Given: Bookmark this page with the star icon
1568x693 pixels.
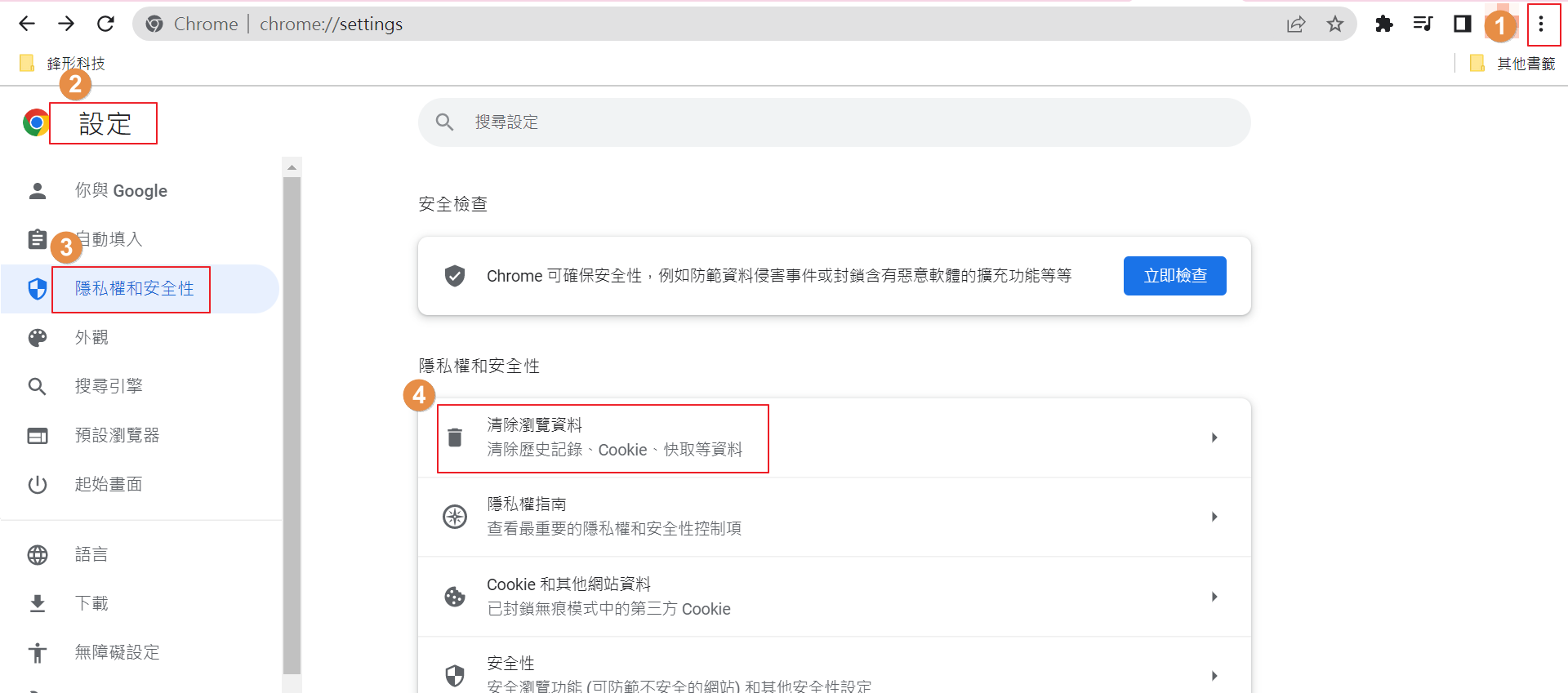Looking at the screenshot, I should pos(1334,24).
